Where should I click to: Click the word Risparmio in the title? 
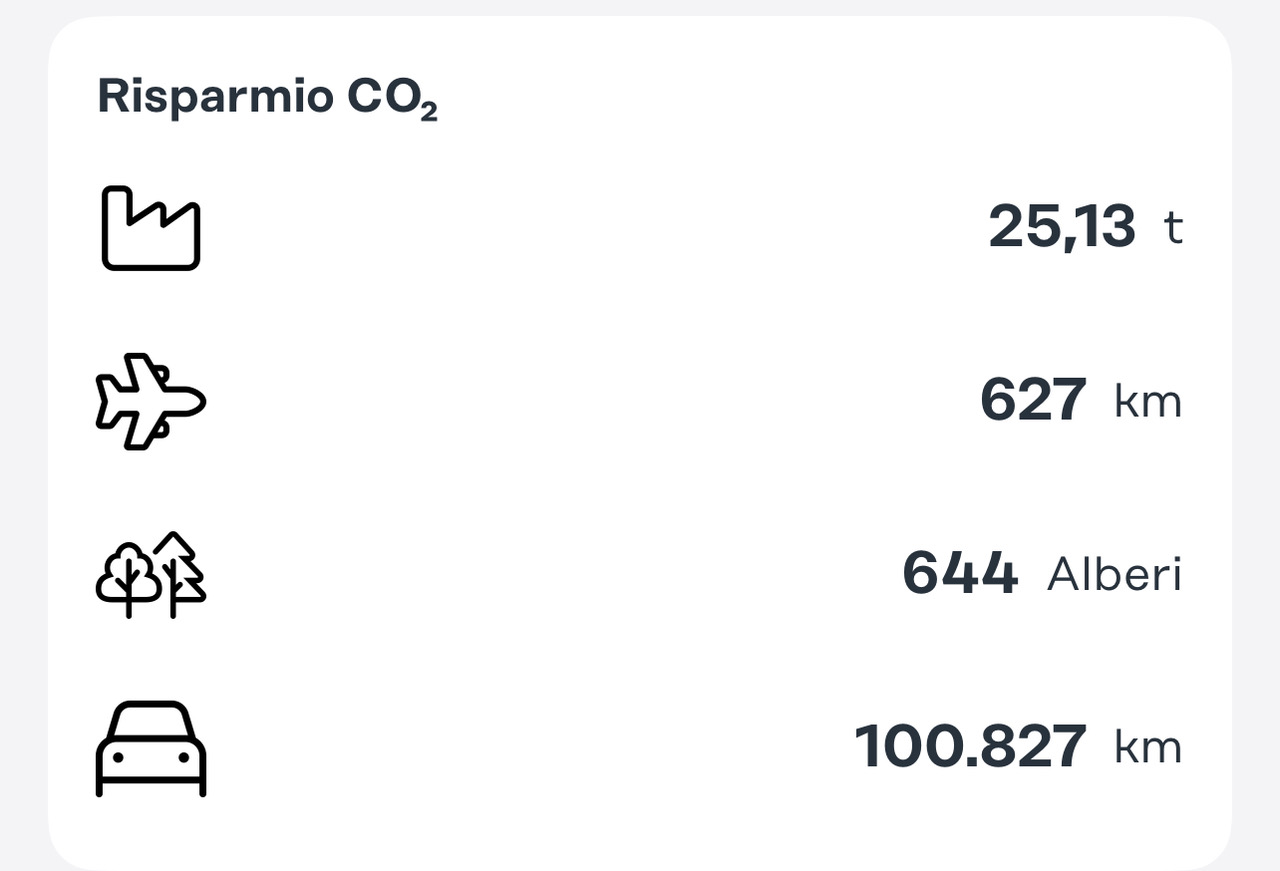tap(215, 99)
